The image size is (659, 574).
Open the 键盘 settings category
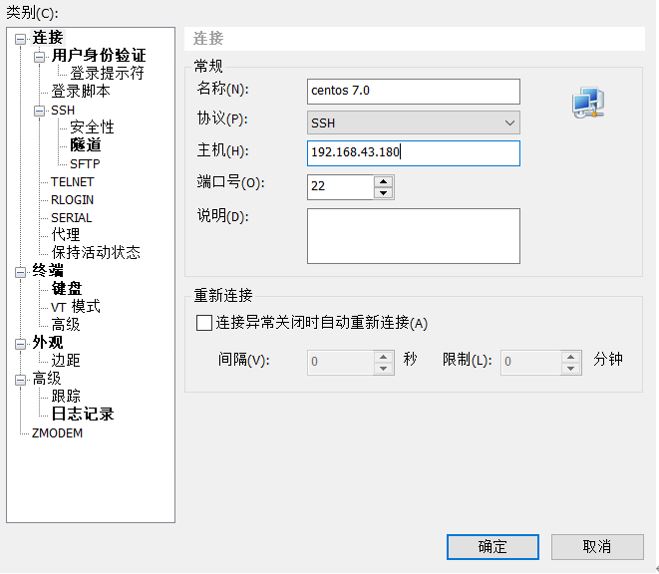tap(67, 289)
